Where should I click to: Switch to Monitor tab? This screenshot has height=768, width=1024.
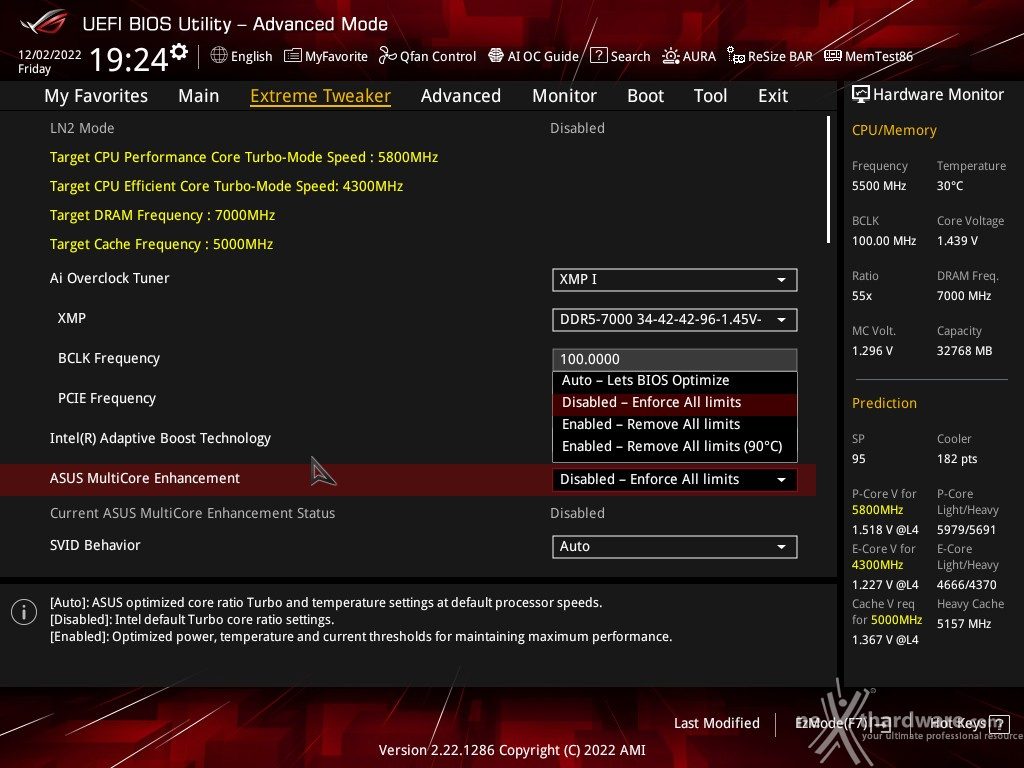(x=564, y=96)
